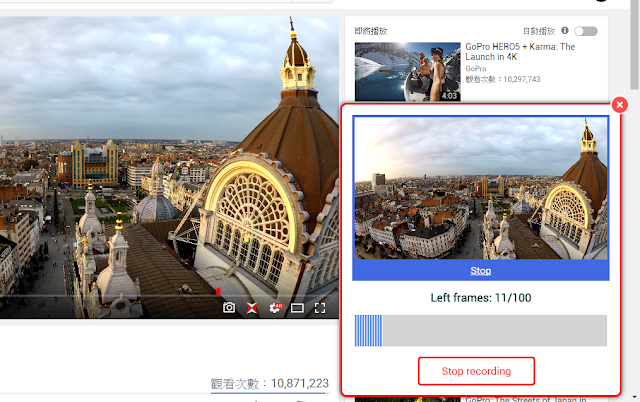This screenshot has width=640, height=402.
Task: Toggle the autoplay switch
Action: tap(586, 31)
